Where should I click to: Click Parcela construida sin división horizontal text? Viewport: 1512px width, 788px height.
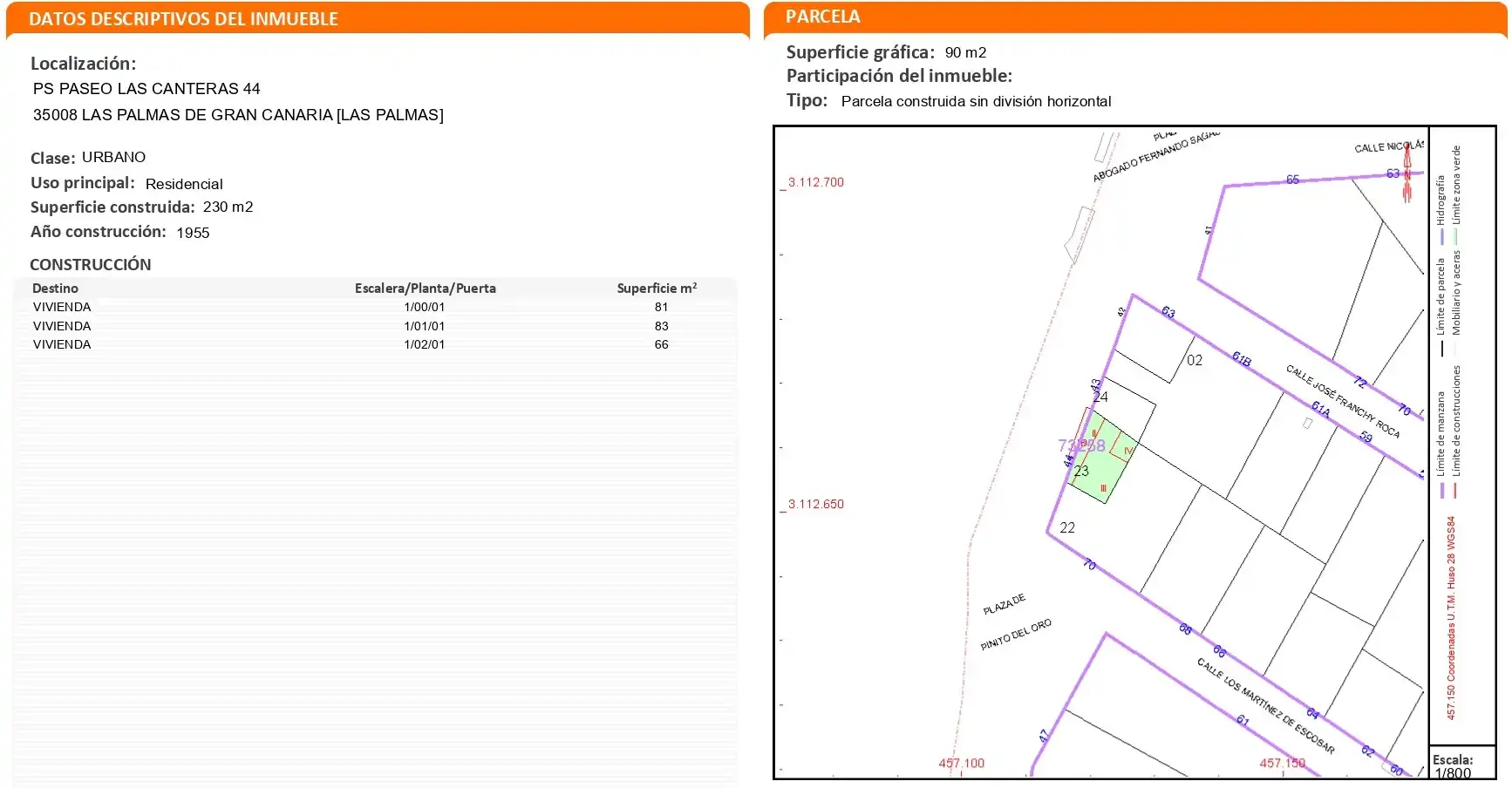tap(976, 101)
